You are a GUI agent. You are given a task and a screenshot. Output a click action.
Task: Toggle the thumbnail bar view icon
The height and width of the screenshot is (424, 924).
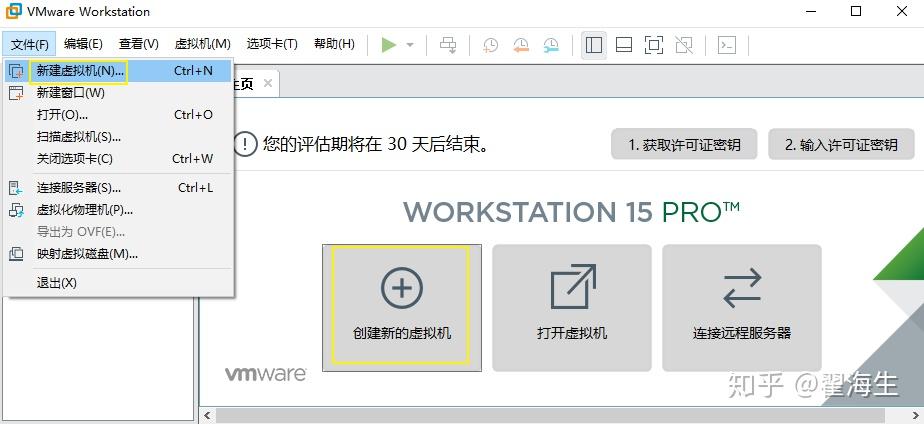coord(624,45)
